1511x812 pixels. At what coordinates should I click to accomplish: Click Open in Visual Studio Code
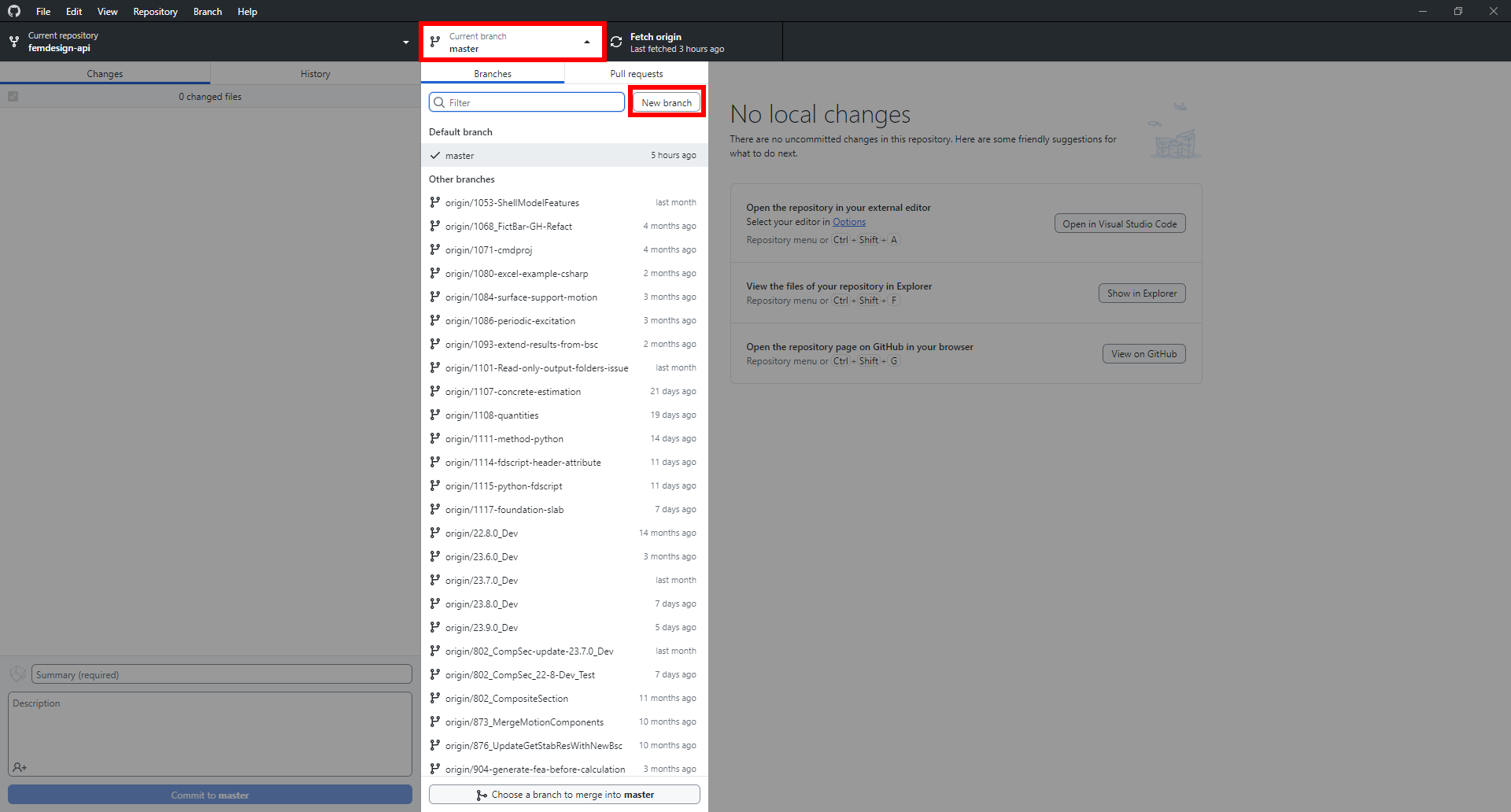[x=1119, y=223]
